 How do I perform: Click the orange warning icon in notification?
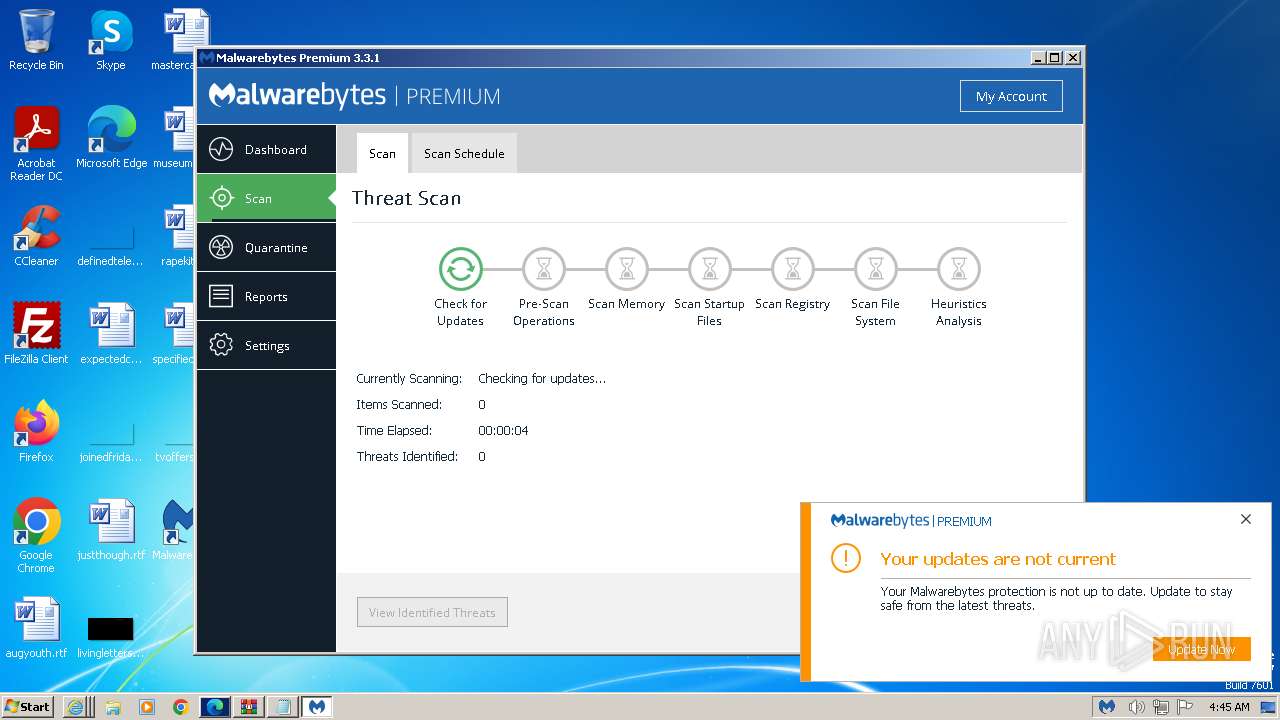coord(846,558)
